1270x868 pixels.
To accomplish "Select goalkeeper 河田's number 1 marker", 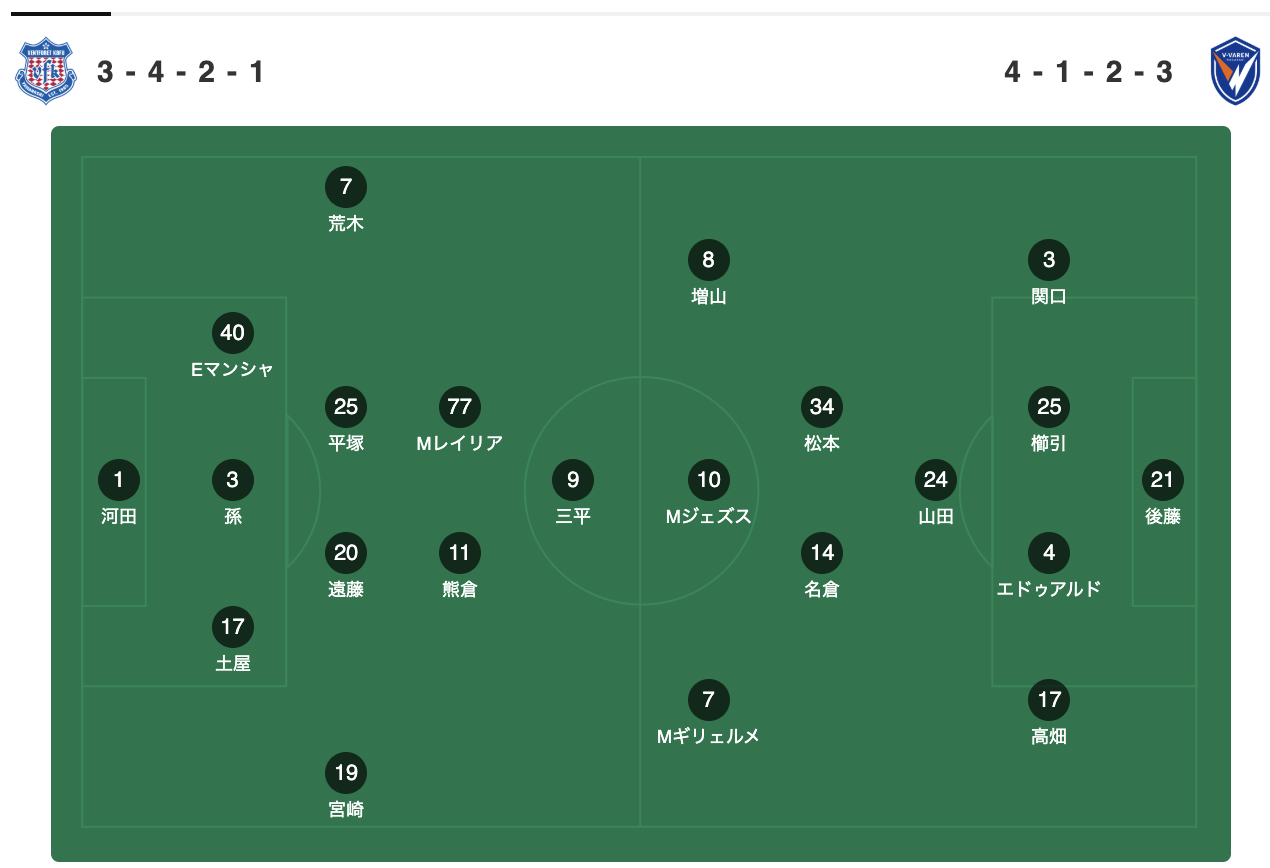I will tap(119, 480).
